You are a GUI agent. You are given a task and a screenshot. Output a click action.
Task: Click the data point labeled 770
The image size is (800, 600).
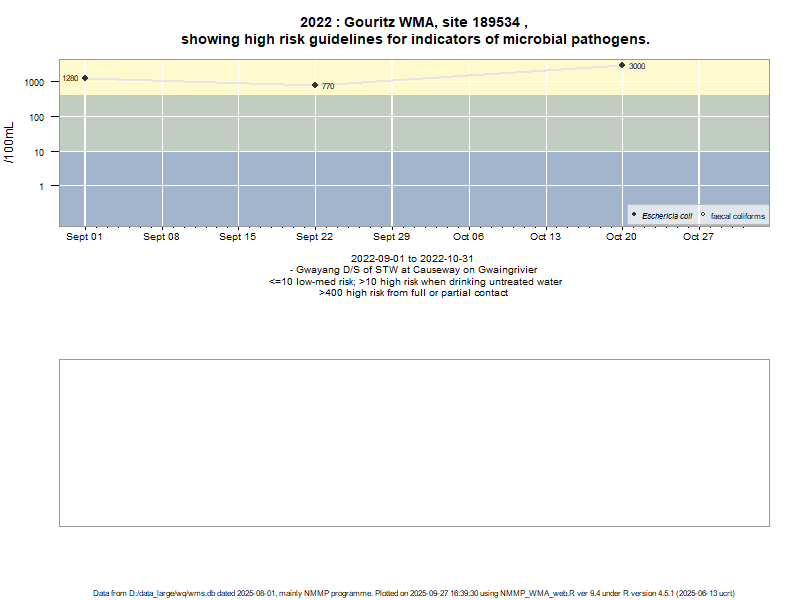315,85
